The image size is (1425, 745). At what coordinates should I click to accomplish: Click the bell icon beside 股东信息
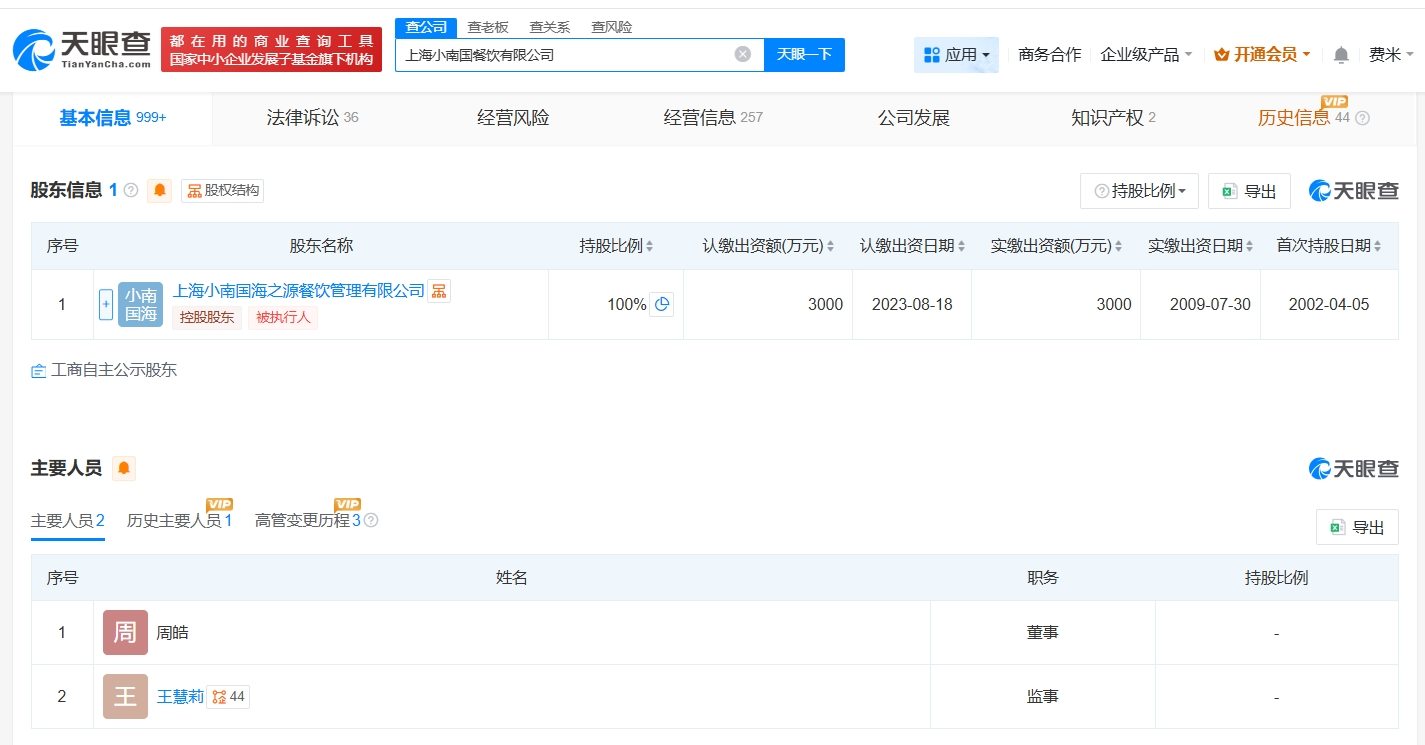coord(160,191)
